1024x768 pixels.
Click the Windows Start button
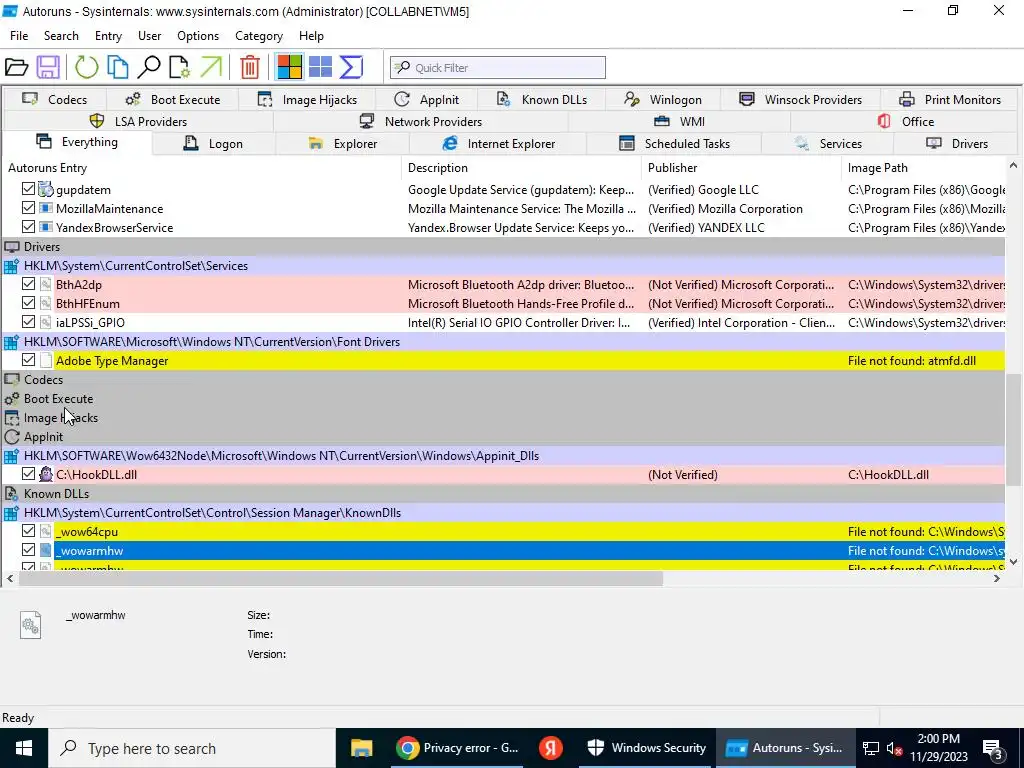24,748
